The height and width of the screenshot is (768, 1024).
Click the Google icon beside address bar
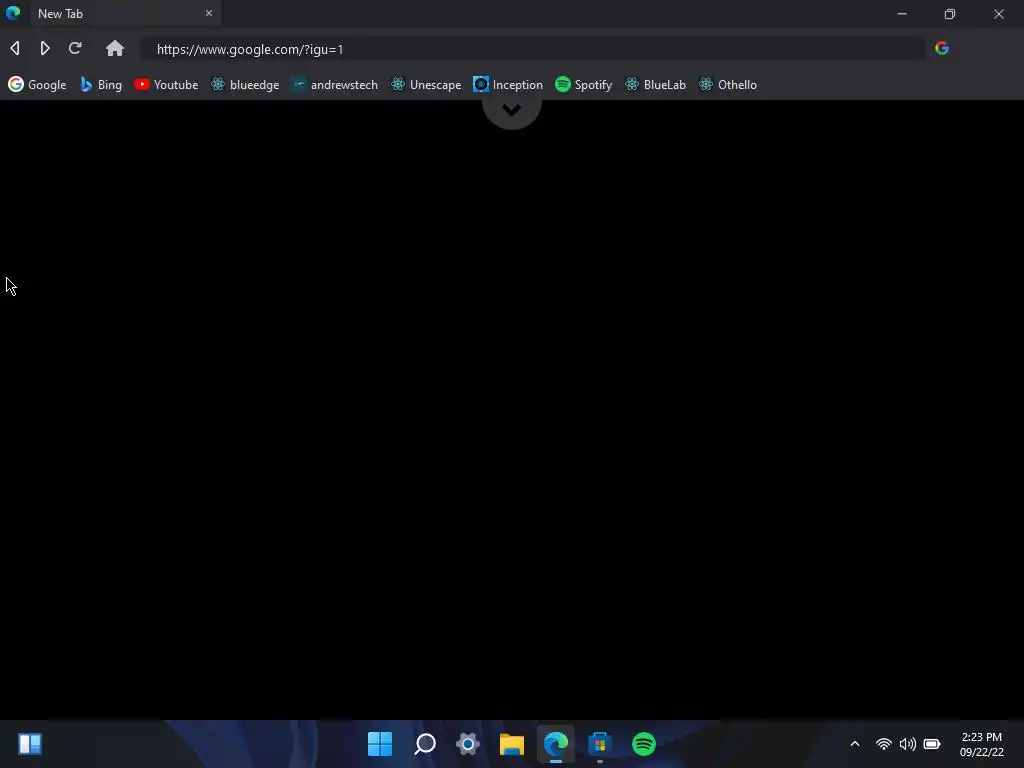point(942,48)
